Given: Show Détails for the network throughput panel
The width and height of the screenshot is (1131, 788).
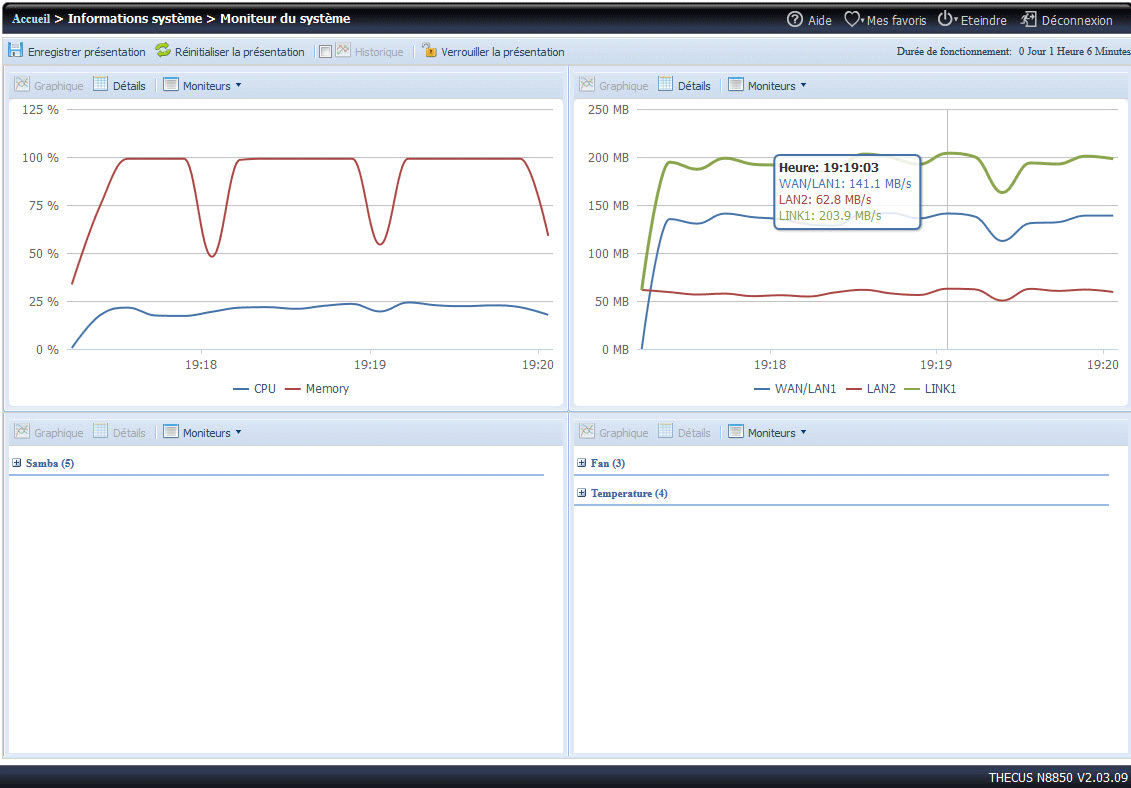Looking at the screenshot, I should pos(684,85).
